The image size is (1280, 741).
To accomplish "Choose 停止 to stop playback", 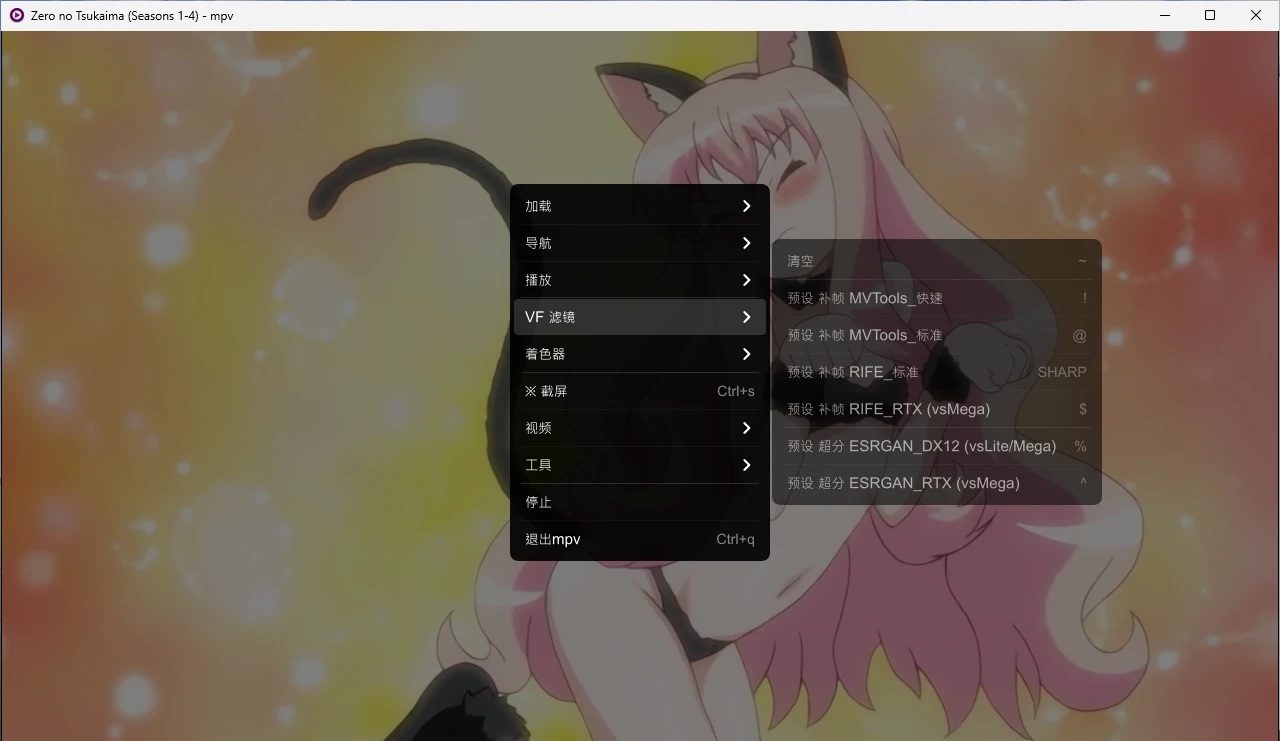I will click(x=640, y=502).
